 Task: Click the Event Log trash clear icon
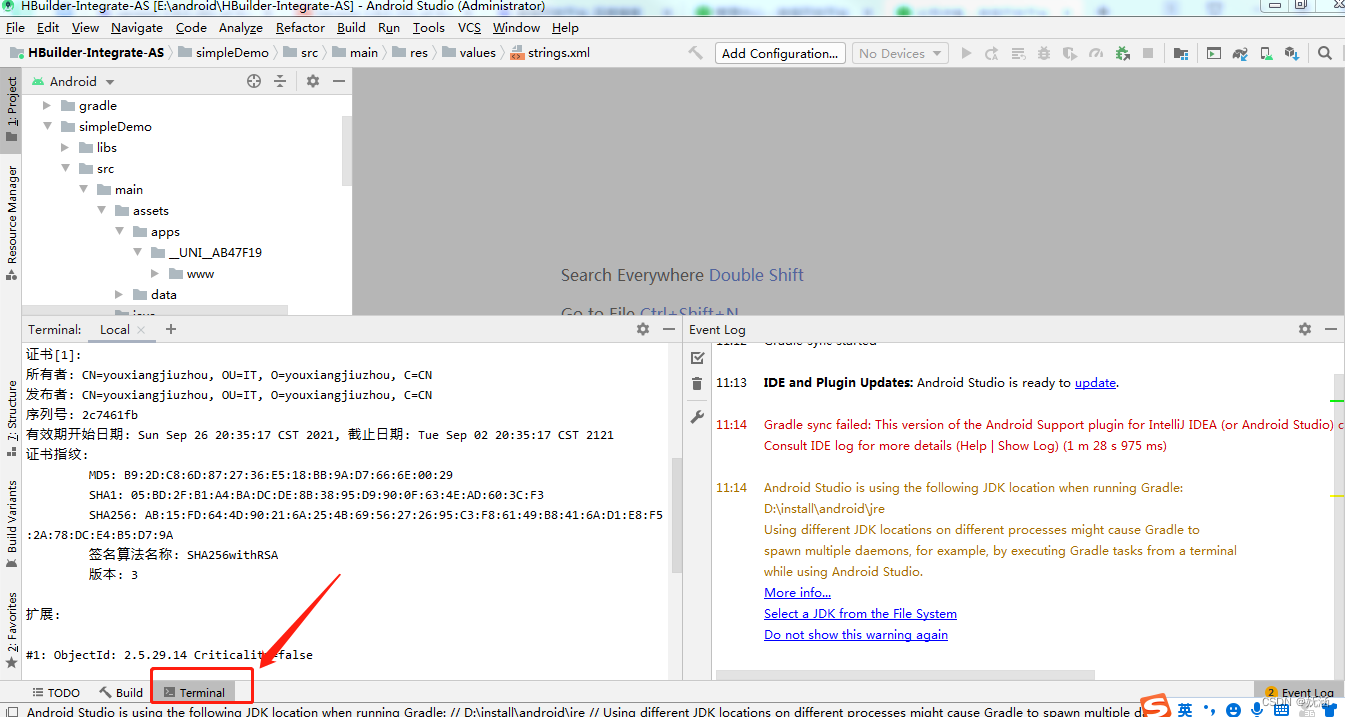[x=698, y=383]
